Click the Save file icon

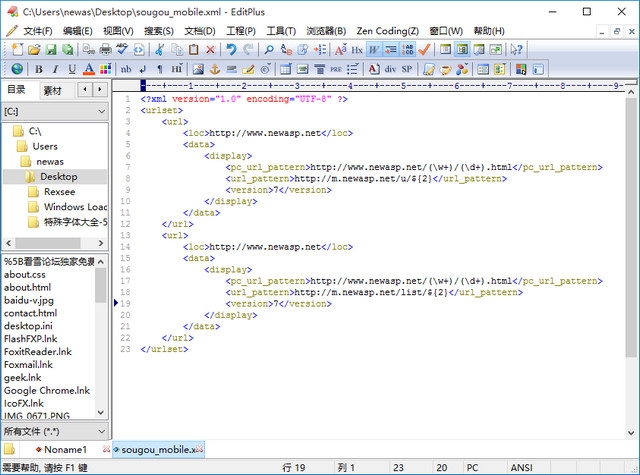click(x=51, y=49)
